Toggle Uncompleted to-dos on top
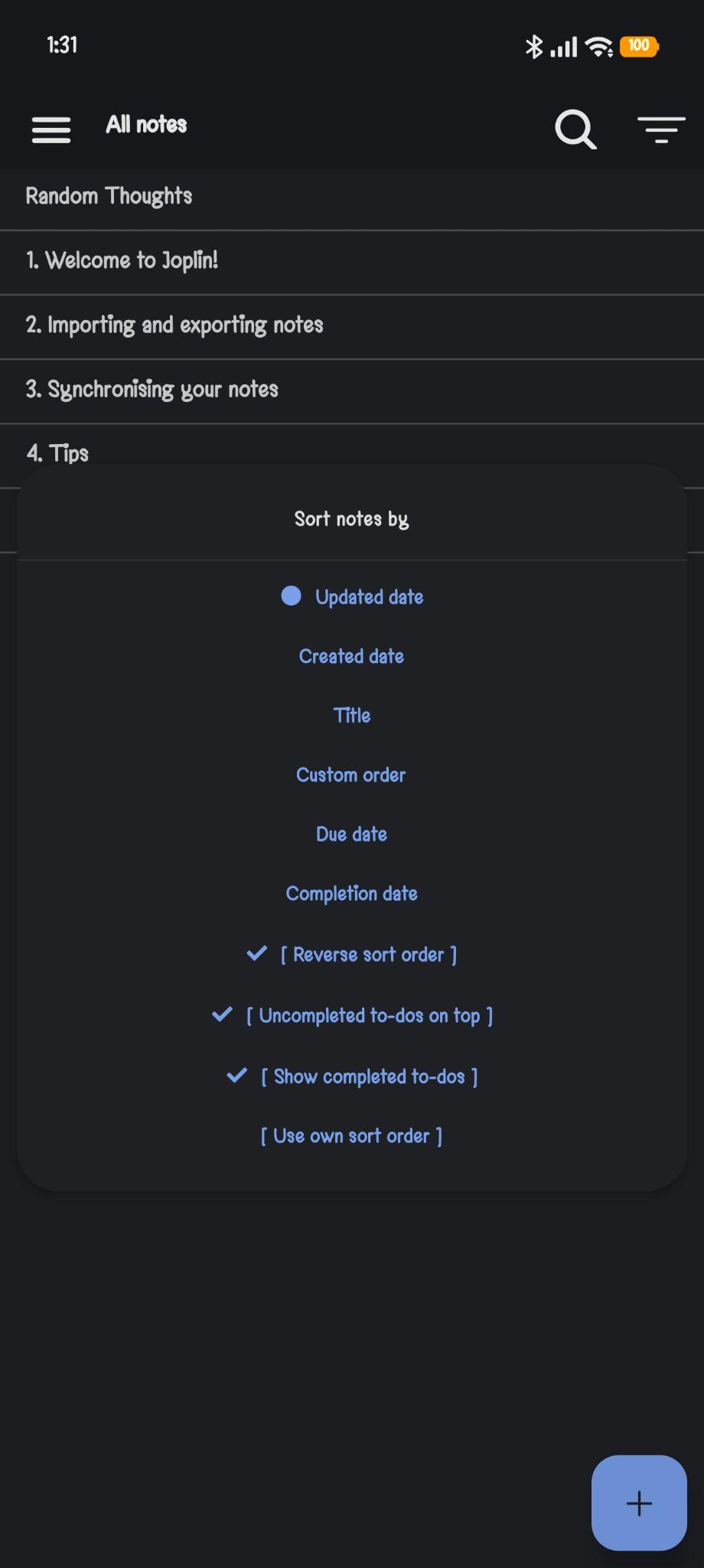Screen dimensions: 704x1568 pos(352,1015)
